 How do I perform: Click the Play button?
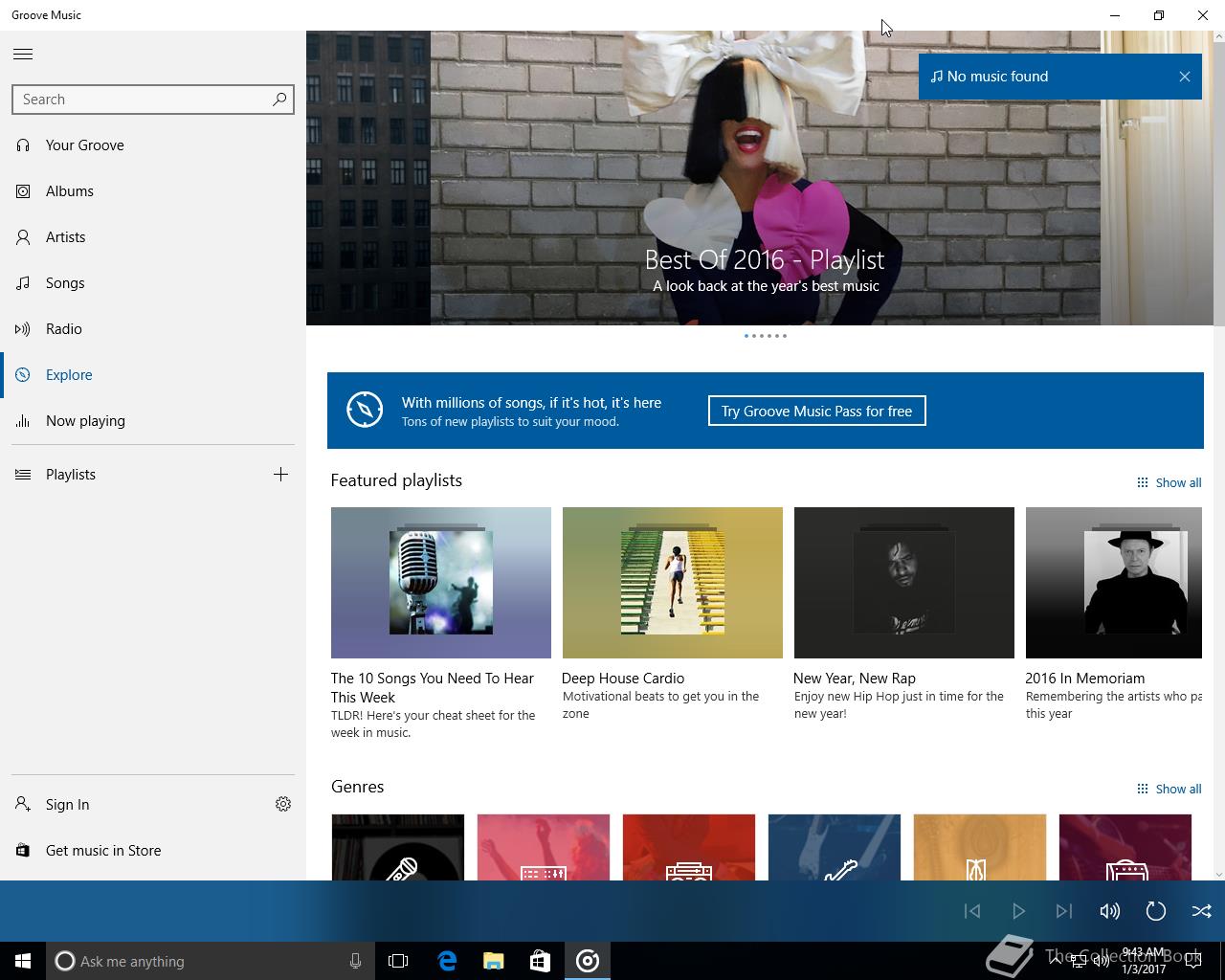[1018, 911]
